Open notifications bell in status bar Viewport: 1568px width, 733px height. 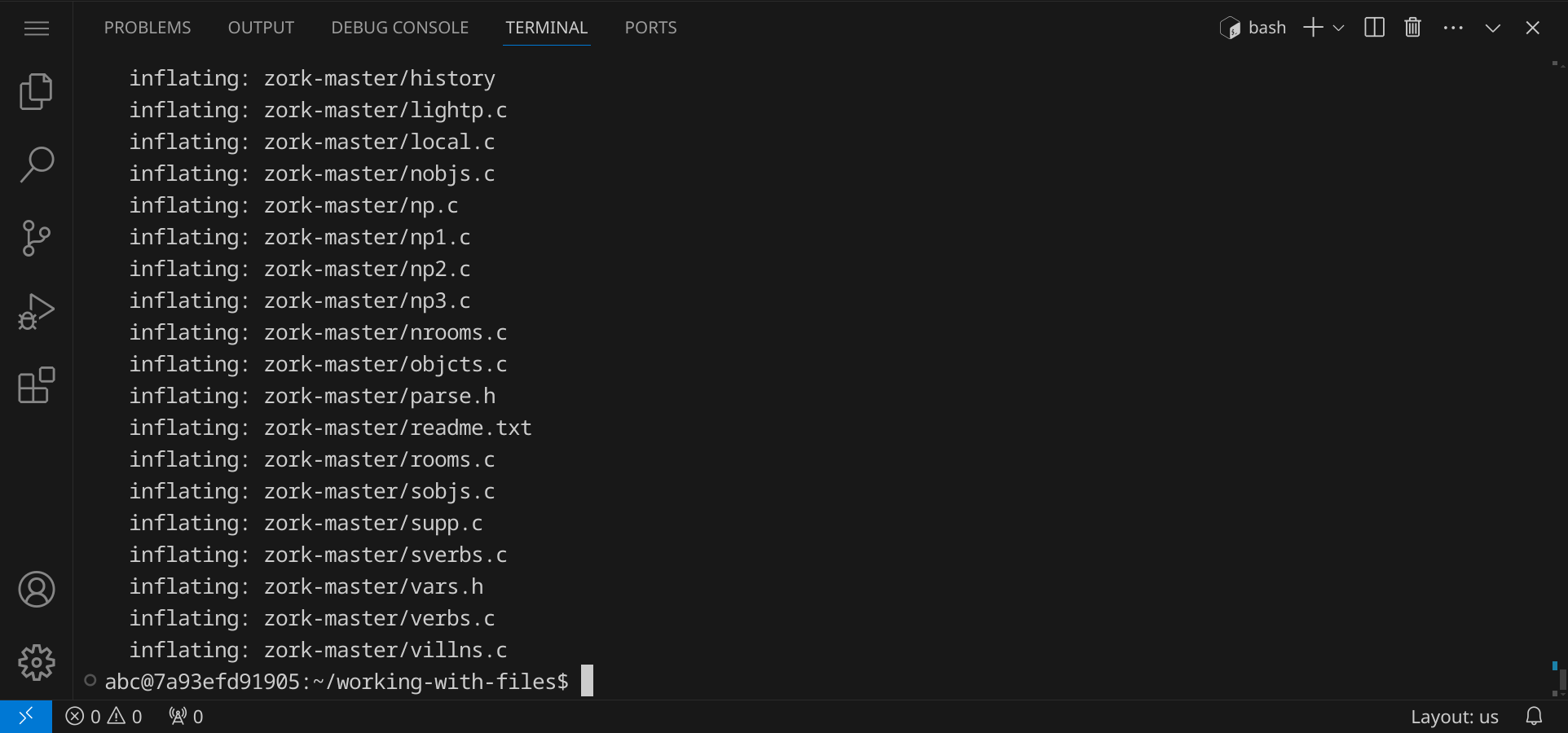click(x=1534, y=717)
